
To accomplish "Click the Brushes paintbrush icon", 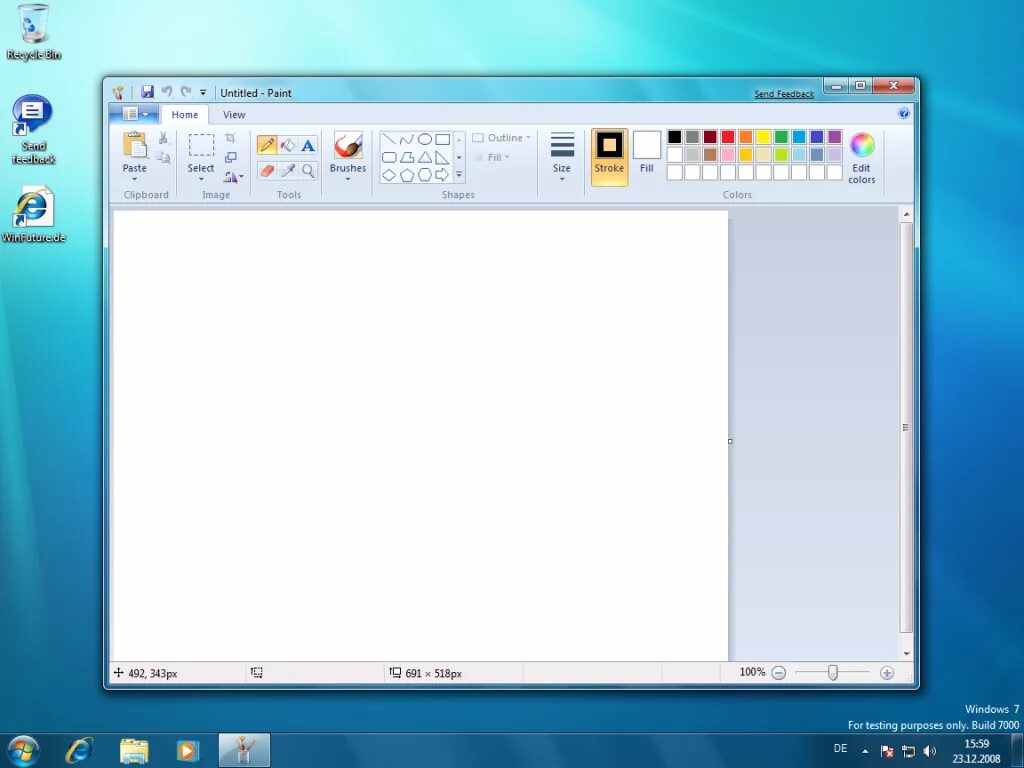I will point(347,145).
